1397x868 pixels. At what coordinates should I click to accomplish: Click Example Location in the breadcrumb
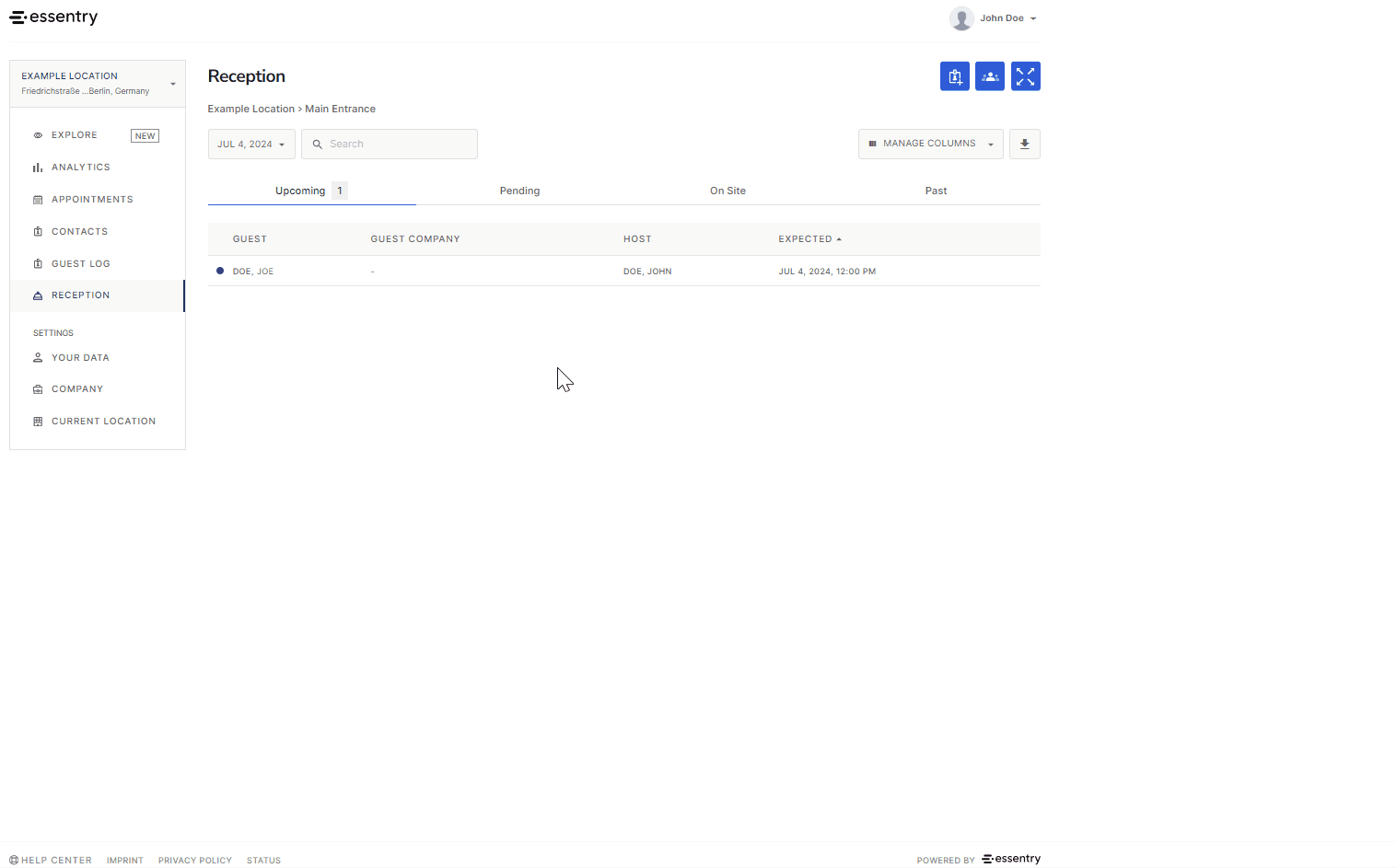coord(251,109)
